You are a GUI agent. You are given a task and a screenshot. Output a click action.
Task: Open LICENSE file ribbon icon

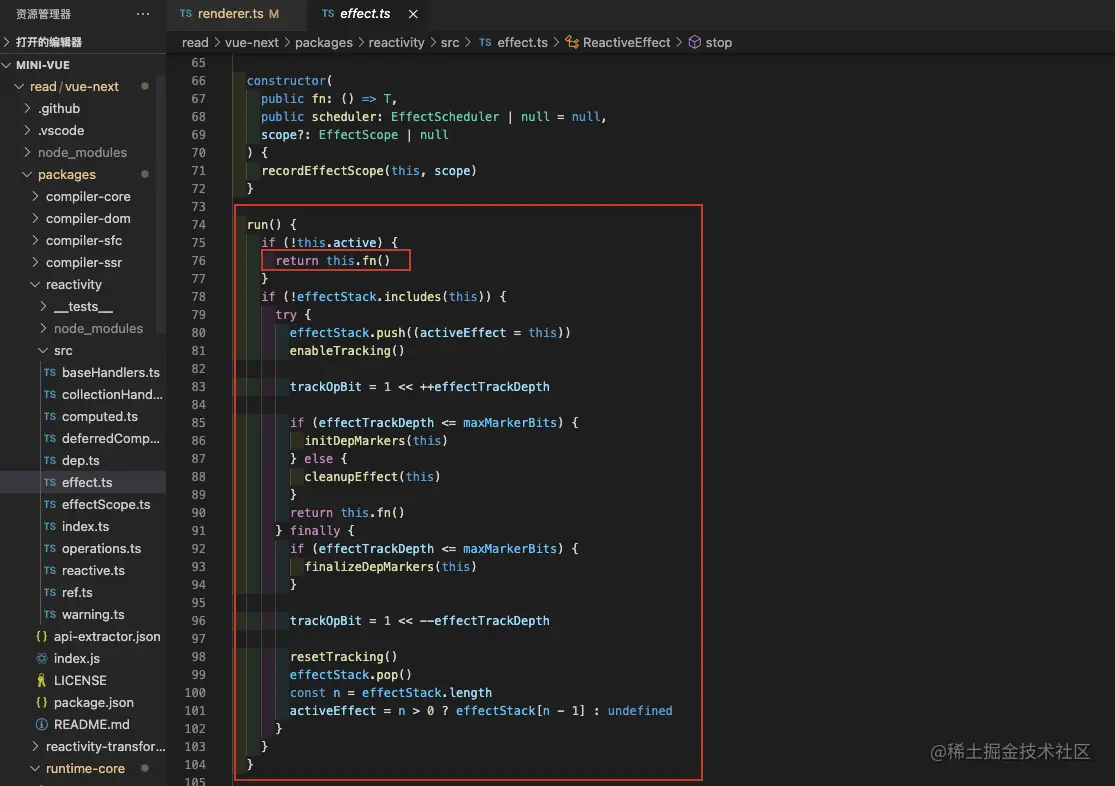tap(42, 681)
